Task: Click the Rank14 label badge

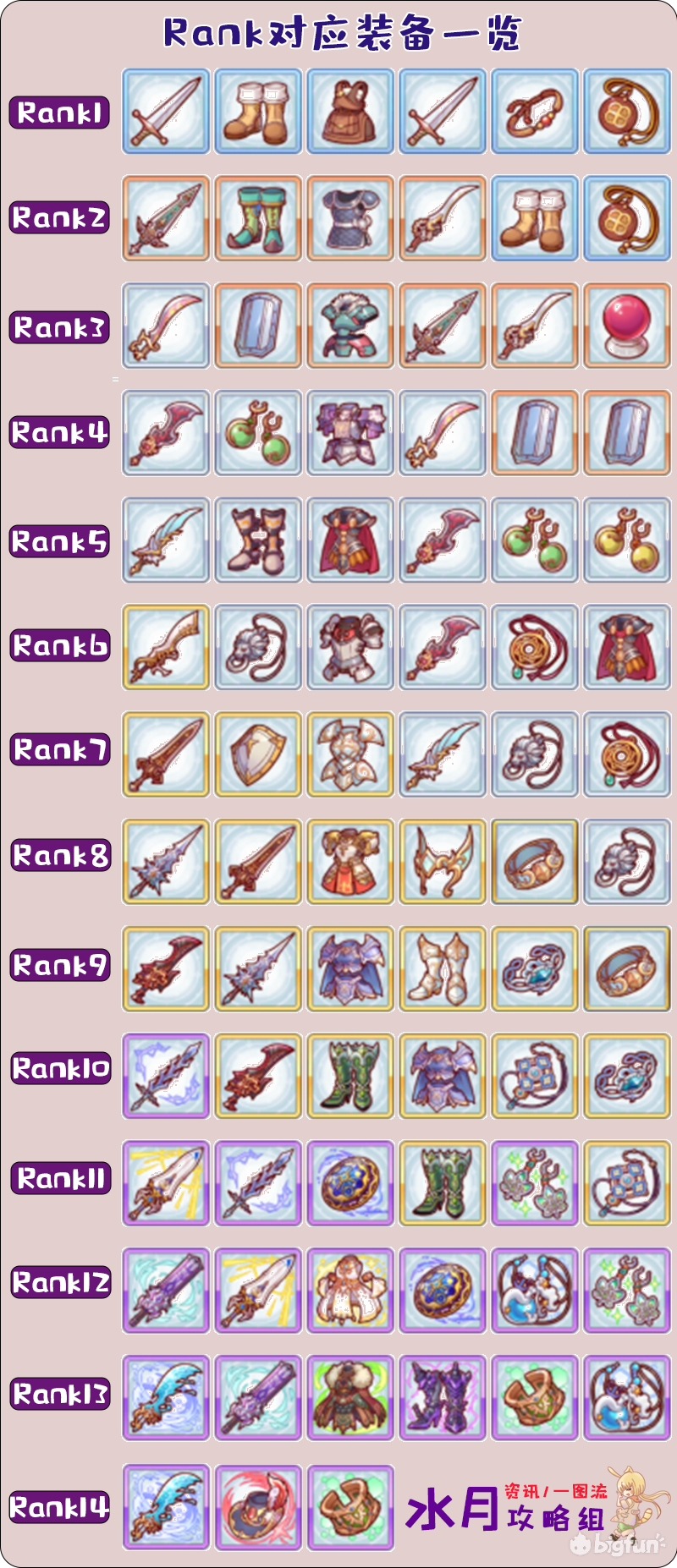Action: click(x=59, y=1507)
